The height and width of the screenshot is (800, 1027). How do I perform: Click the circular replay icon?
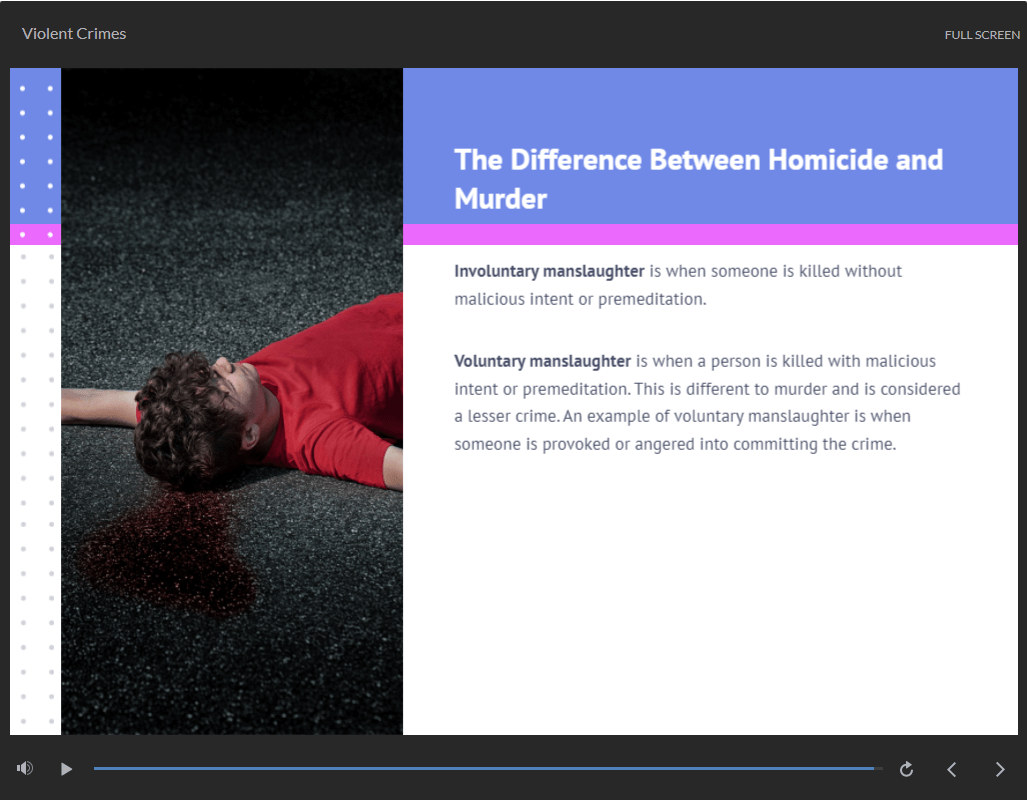tap(906, 769)
